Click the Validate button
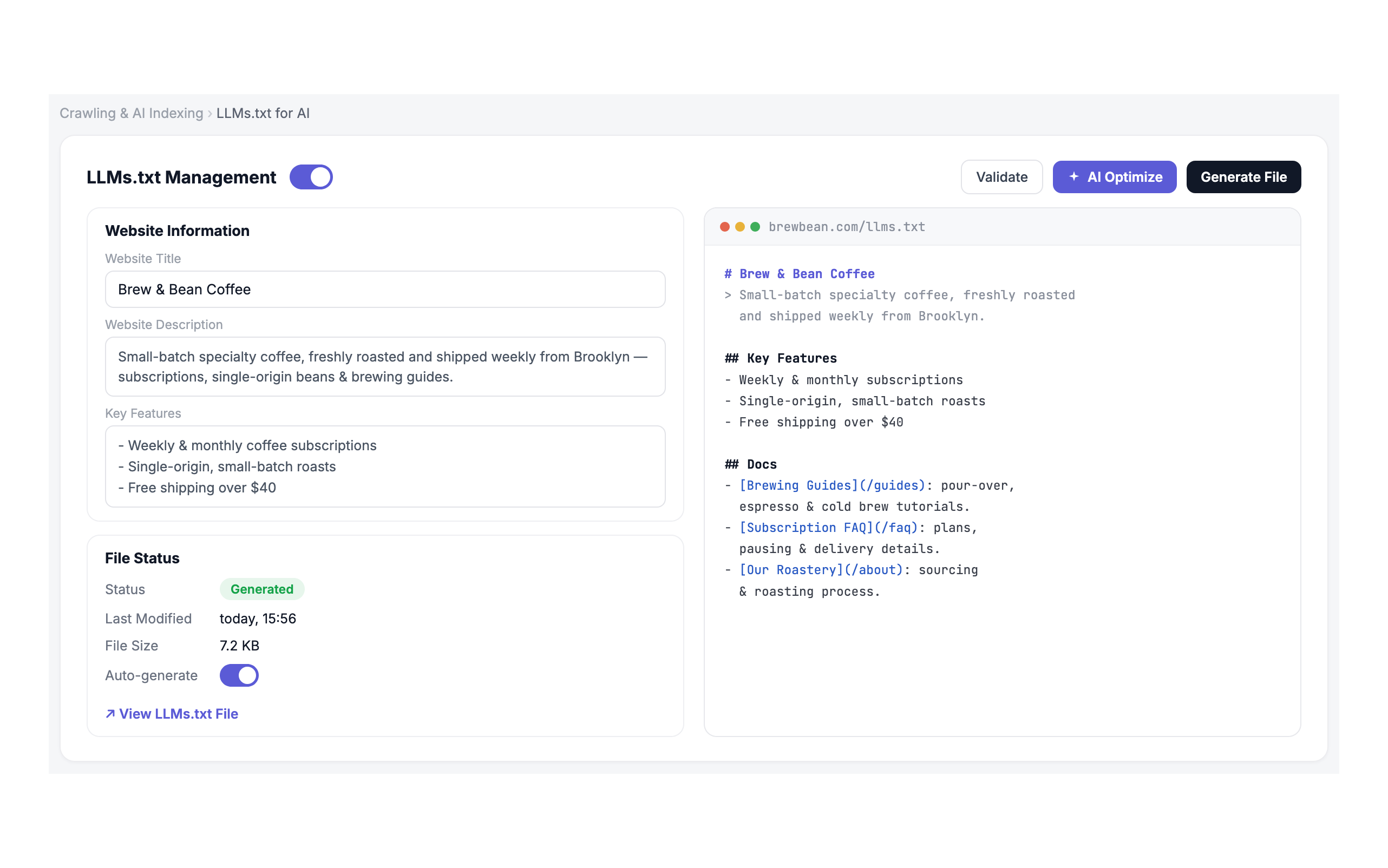 click(x=1001, y=177)
